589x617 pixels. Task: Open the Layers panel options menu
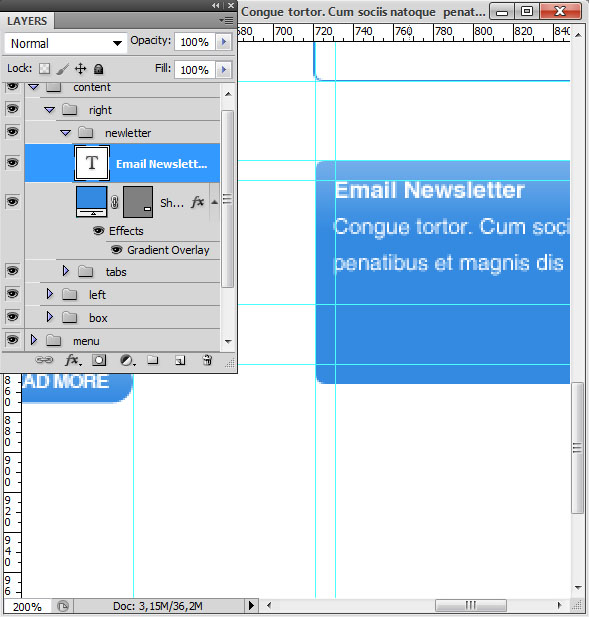tap(226, 20)
